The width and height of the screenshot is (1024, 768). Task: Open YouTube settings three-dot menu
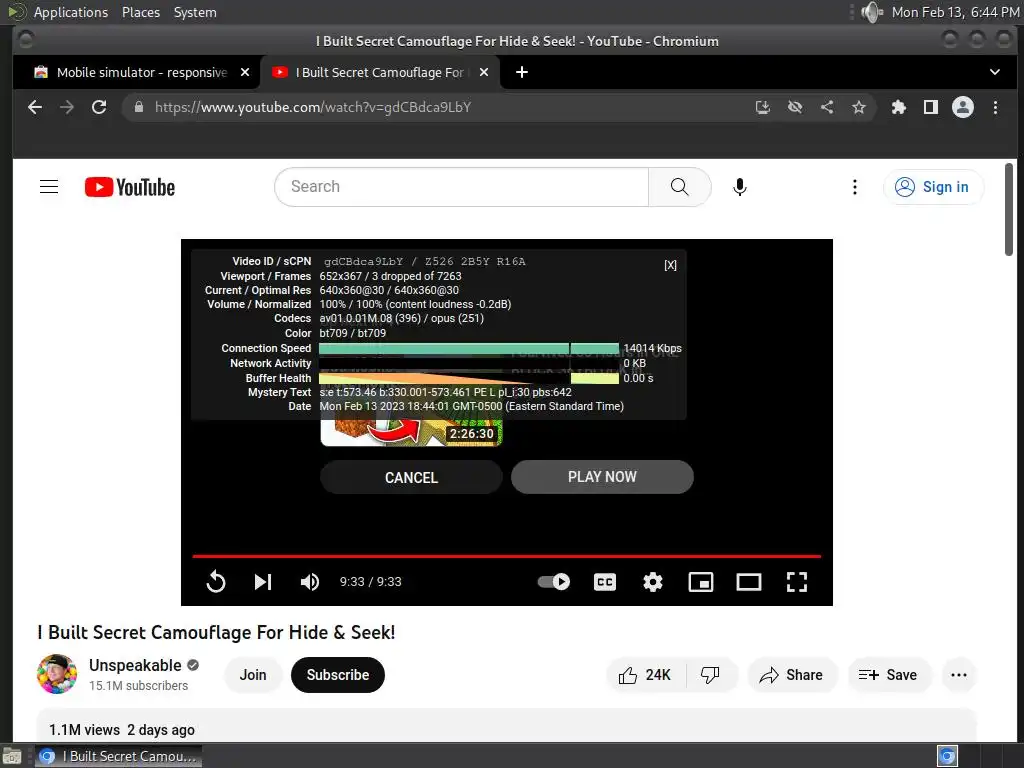click(x=854, y=187)
